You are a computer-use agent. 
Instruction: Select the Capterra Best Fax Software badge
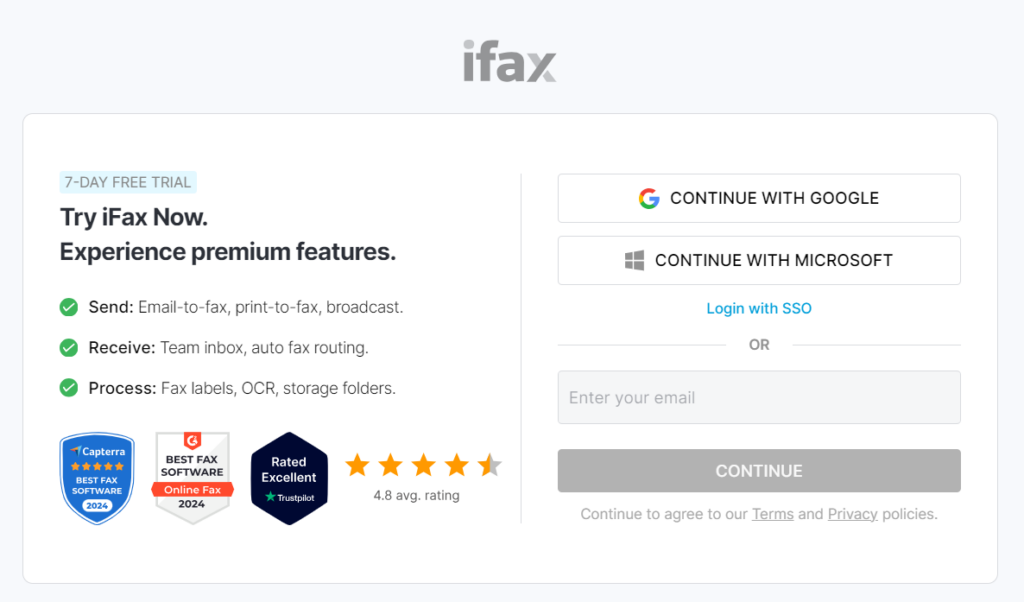96,477
